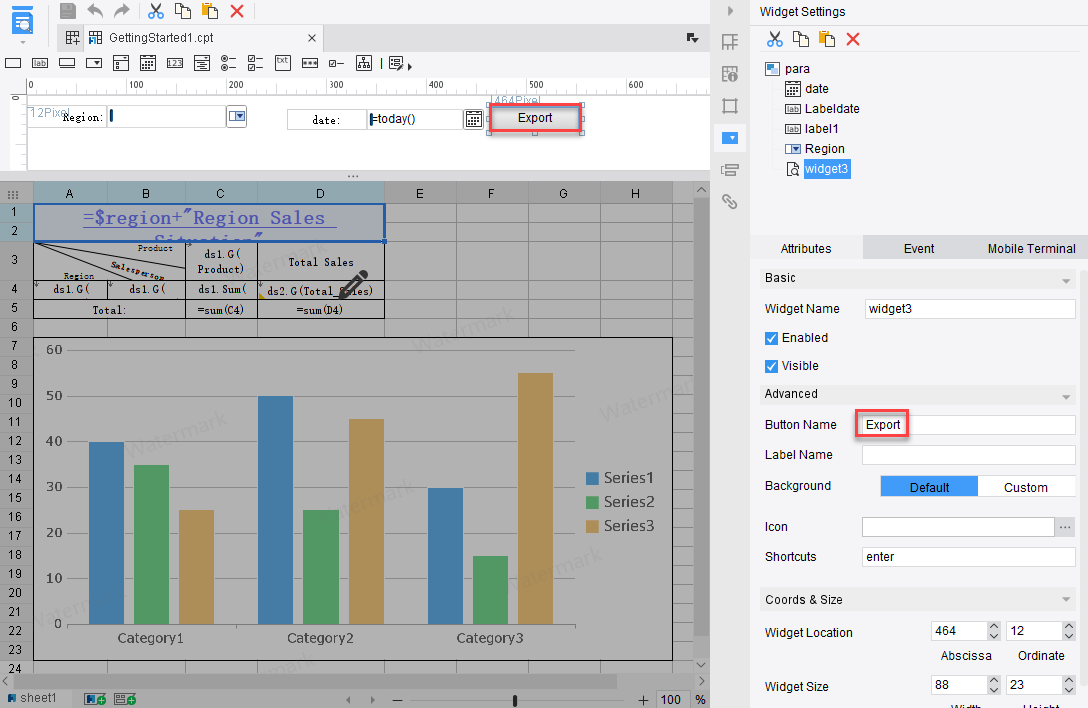Click the zoom slider handle in the status bar
Viewport: 1088px width, 708px height.
click(x=515, y=700)
